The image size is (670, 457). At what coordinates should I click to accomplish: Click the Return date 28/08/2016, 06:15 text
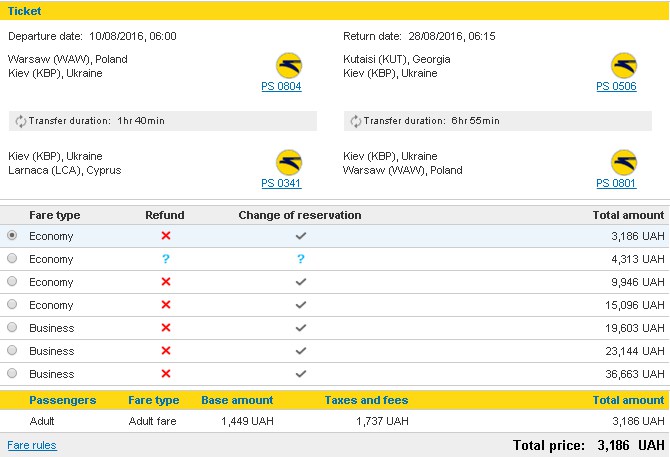[419, 36]
